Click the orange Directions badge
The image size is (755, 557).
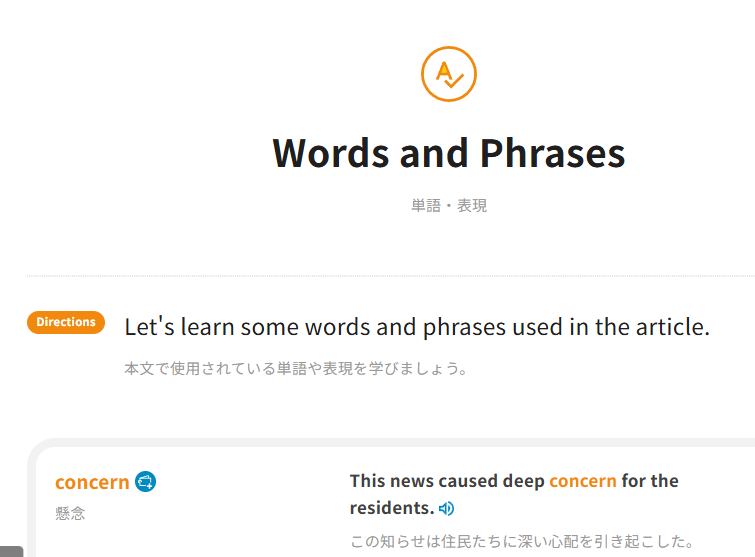(66, 322)
